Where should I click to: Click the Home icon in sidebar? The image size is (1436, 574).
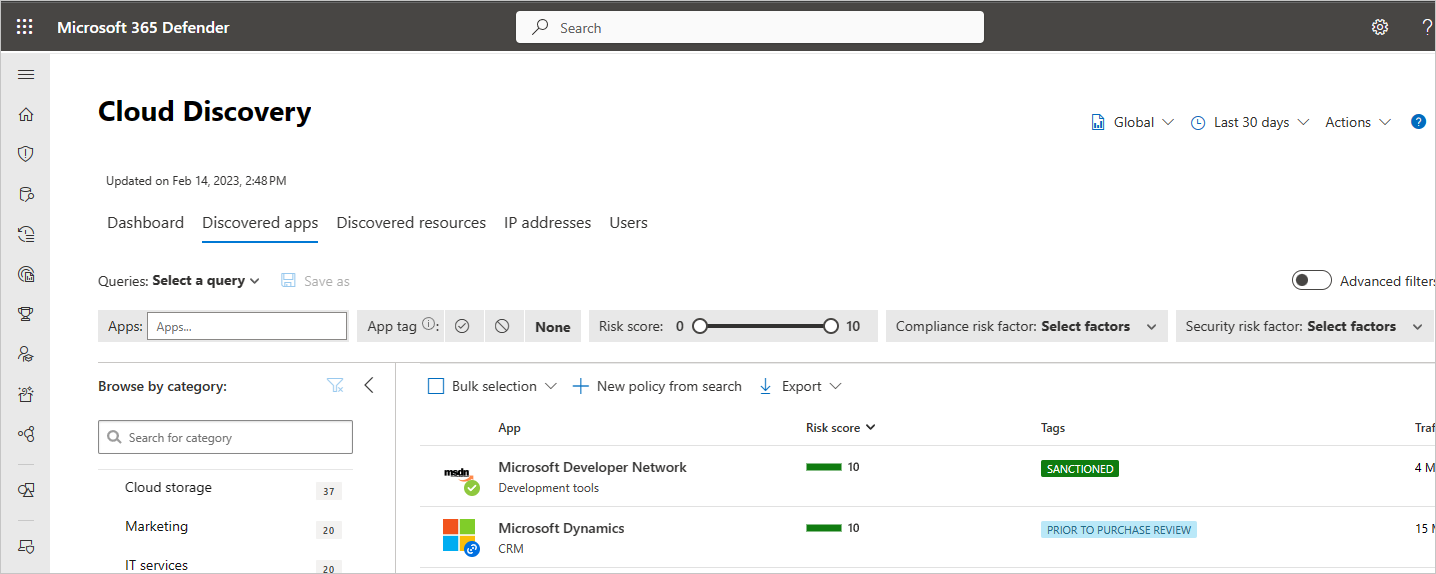point(26,115)
